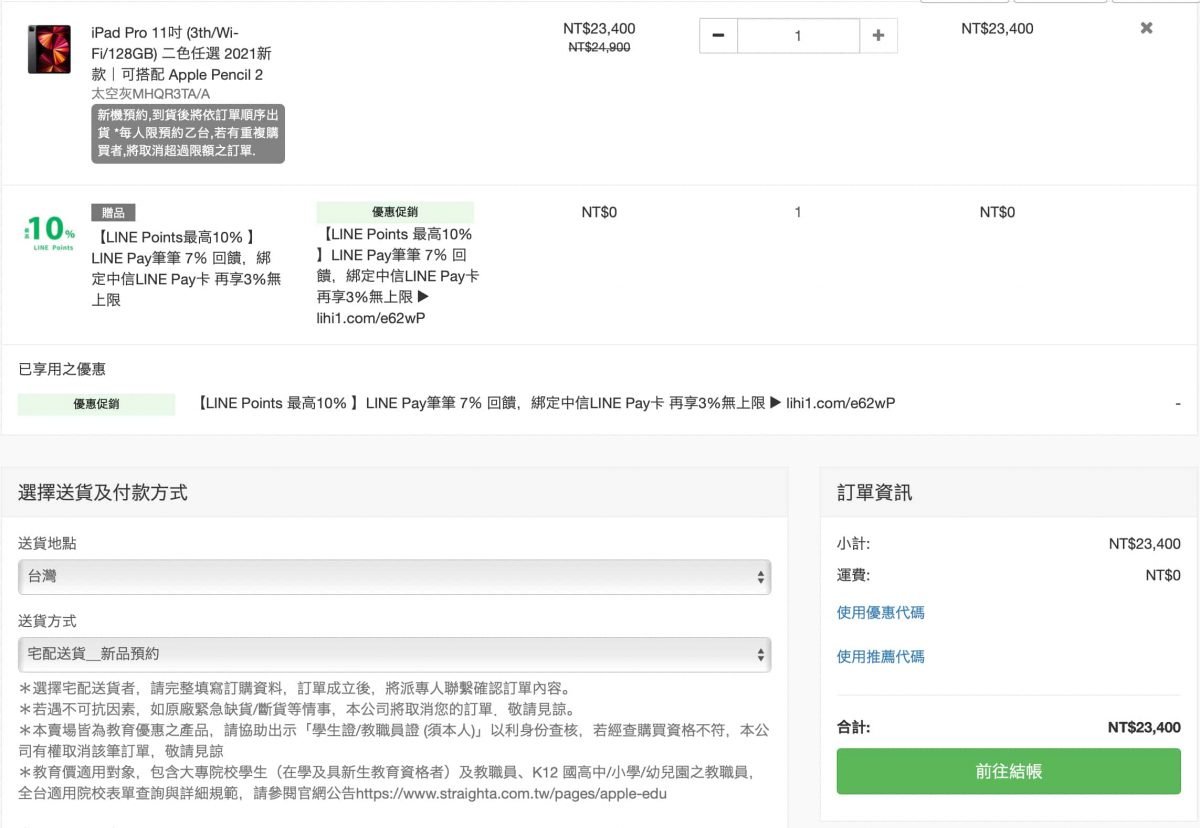Open 送貨方式 dropdown showing 宅配送貨__新品預約
Viewport: 1200px width, 828px height.
pos(395,654)
